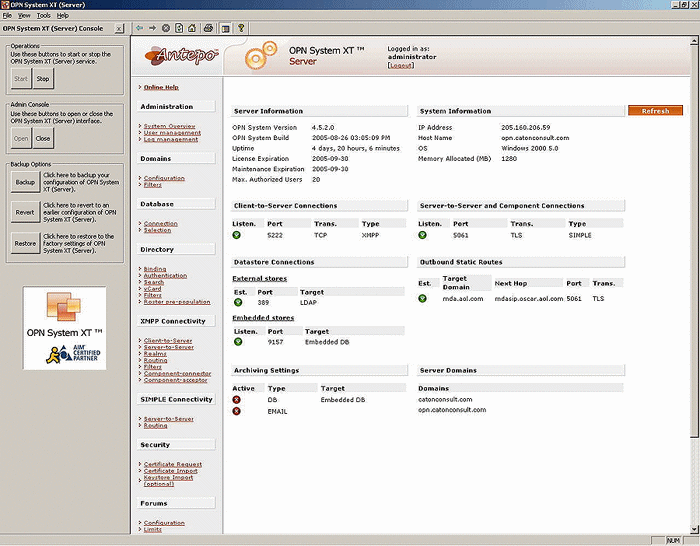Open Database Selection link

point(157,230)
